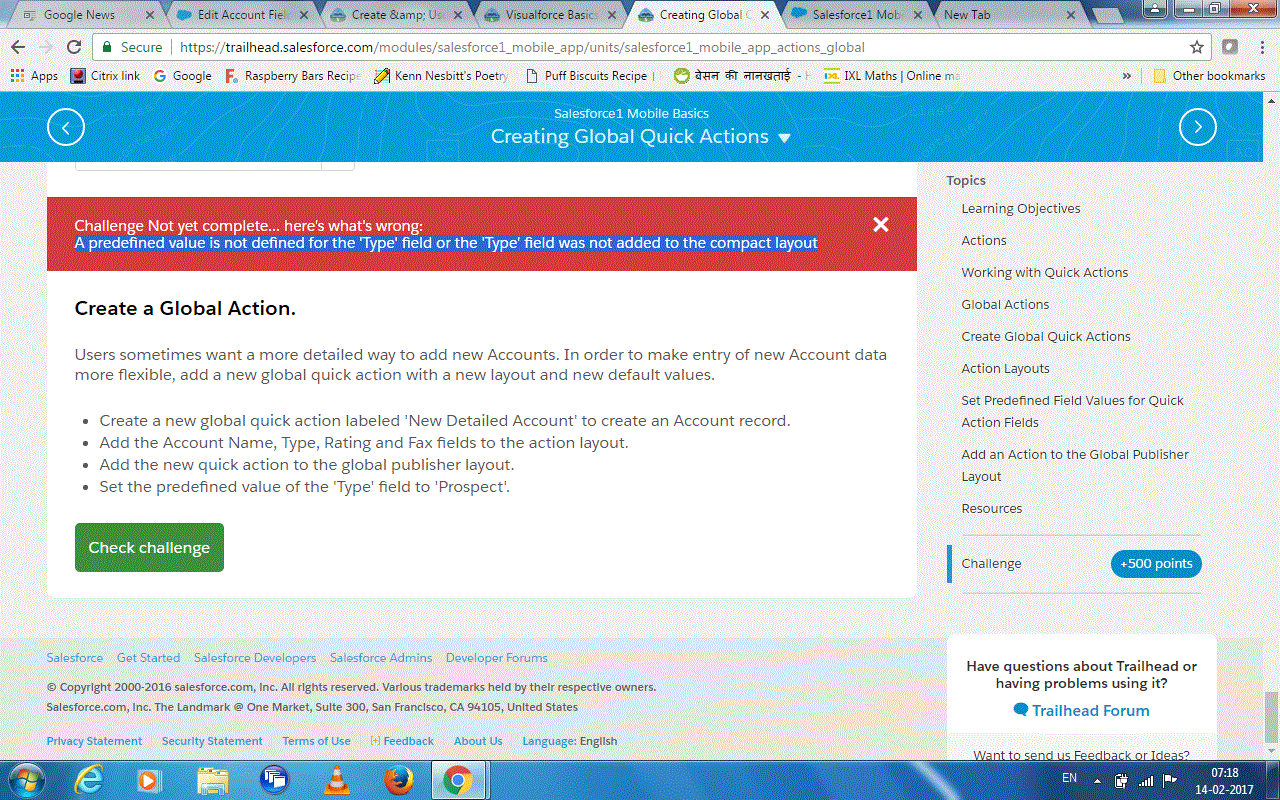Jump to the Challenge section link
The width and height of the screenshot is (1280, 800).
[992, 563]
